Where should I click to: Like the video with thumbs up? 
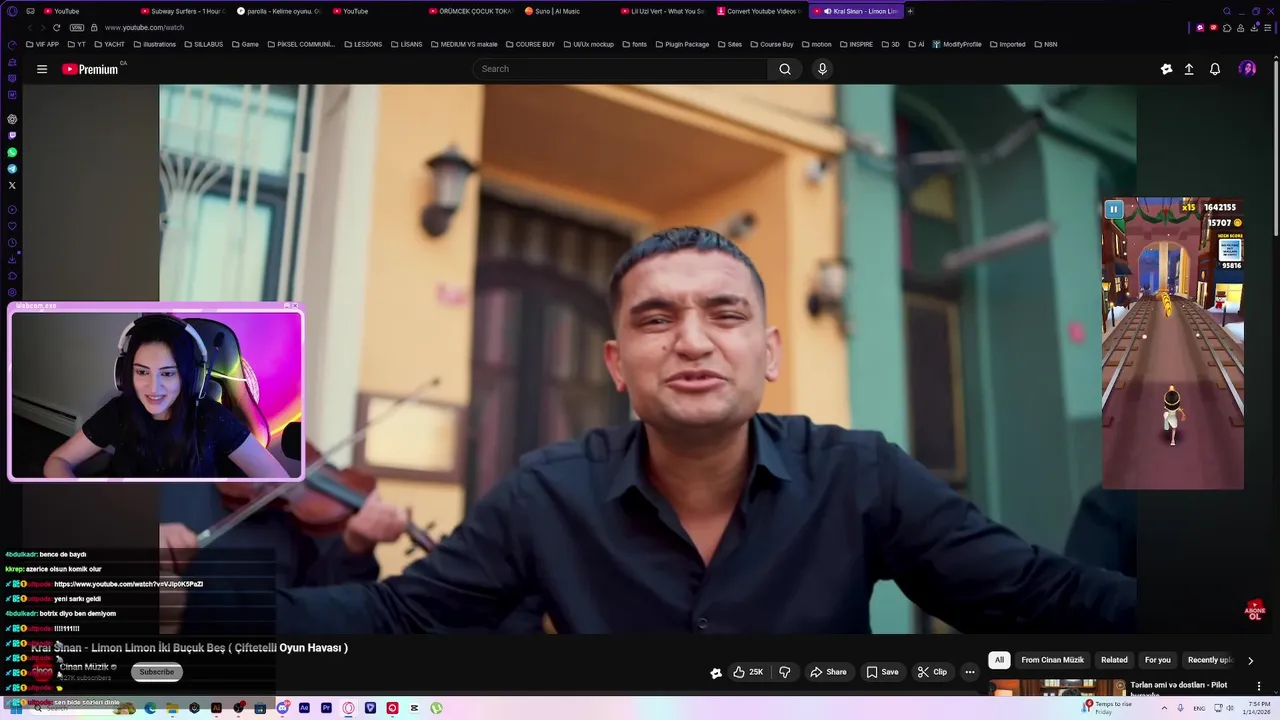point(748,672)
